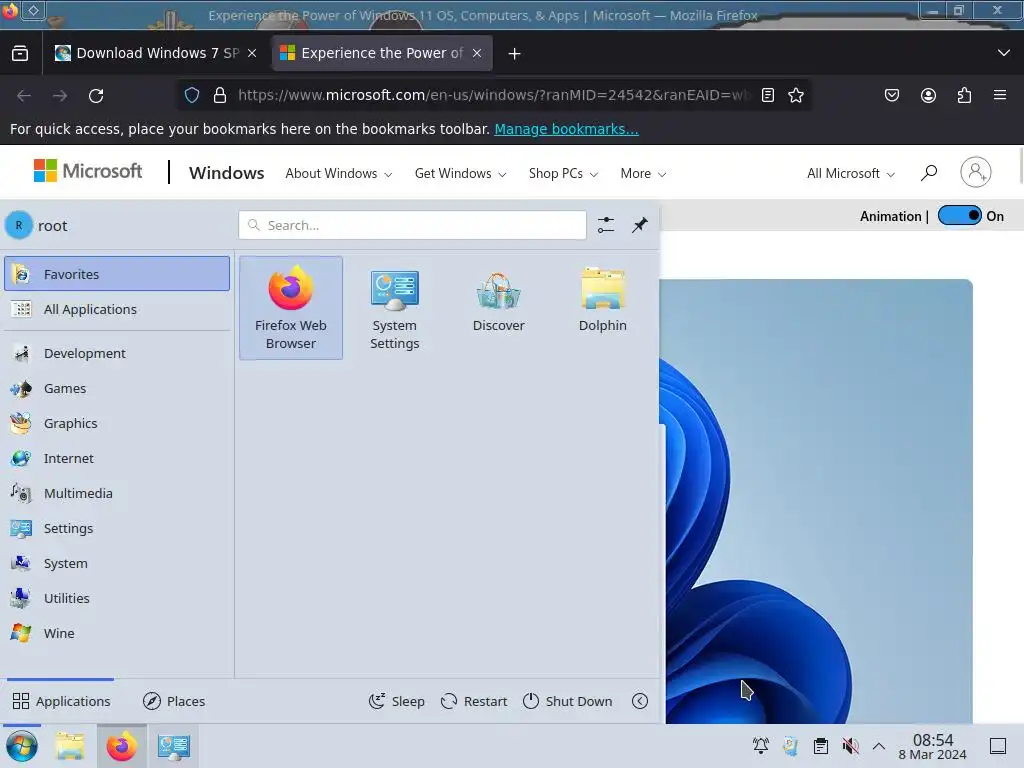Expand the More navigation dropdown
The height and width of the screenshot is (768, 1024).
click(x=643, y=173)
